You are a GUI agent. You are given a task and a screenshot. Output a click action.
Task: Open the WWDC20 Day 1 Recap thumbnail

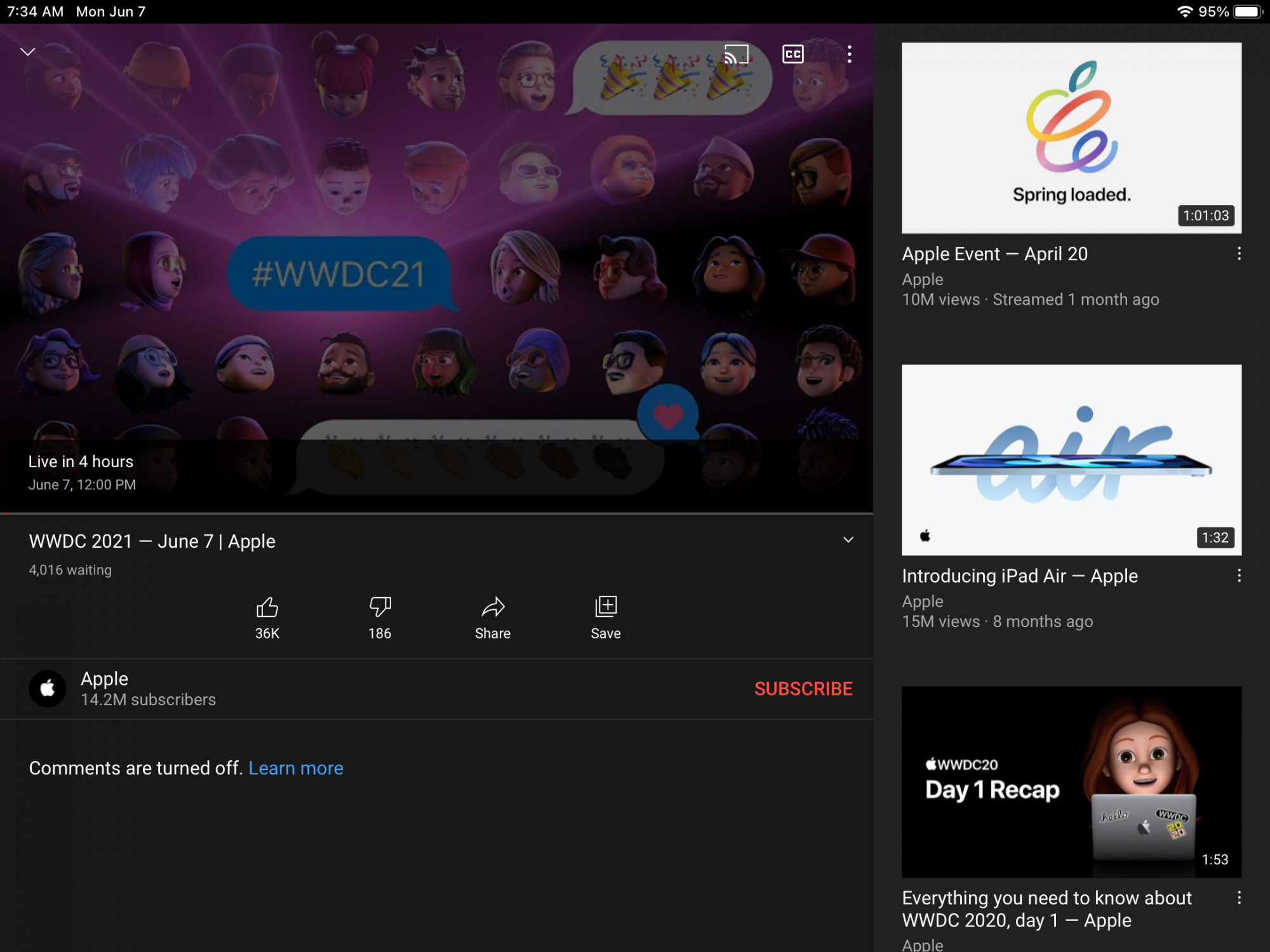[x=1071, y=781]
